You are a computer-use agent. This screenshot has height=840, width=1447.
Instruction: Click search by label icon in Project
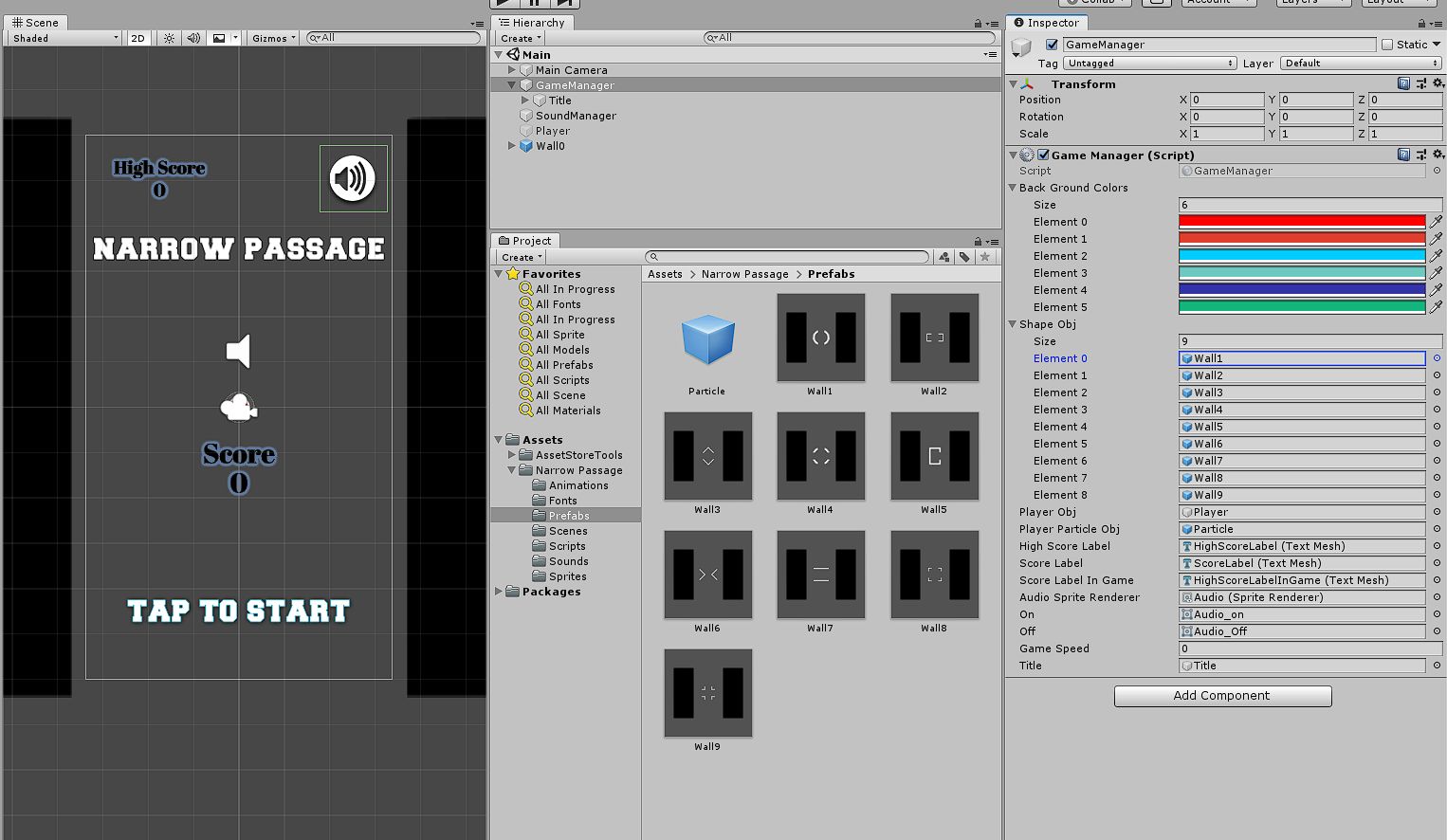pyautogui.click(x=964, y=257)
